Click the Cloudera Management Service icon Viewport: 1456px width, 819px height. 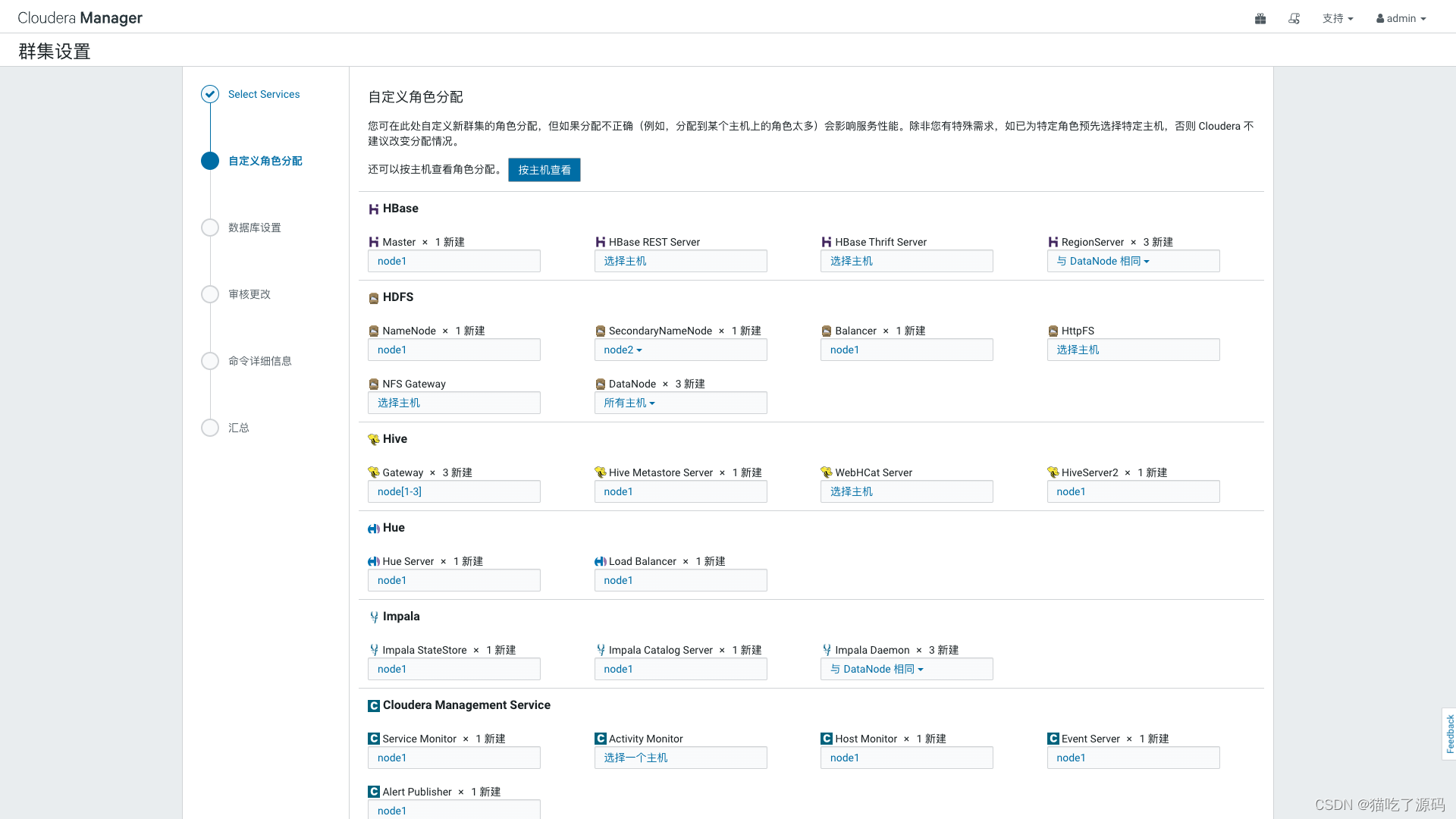374,706
